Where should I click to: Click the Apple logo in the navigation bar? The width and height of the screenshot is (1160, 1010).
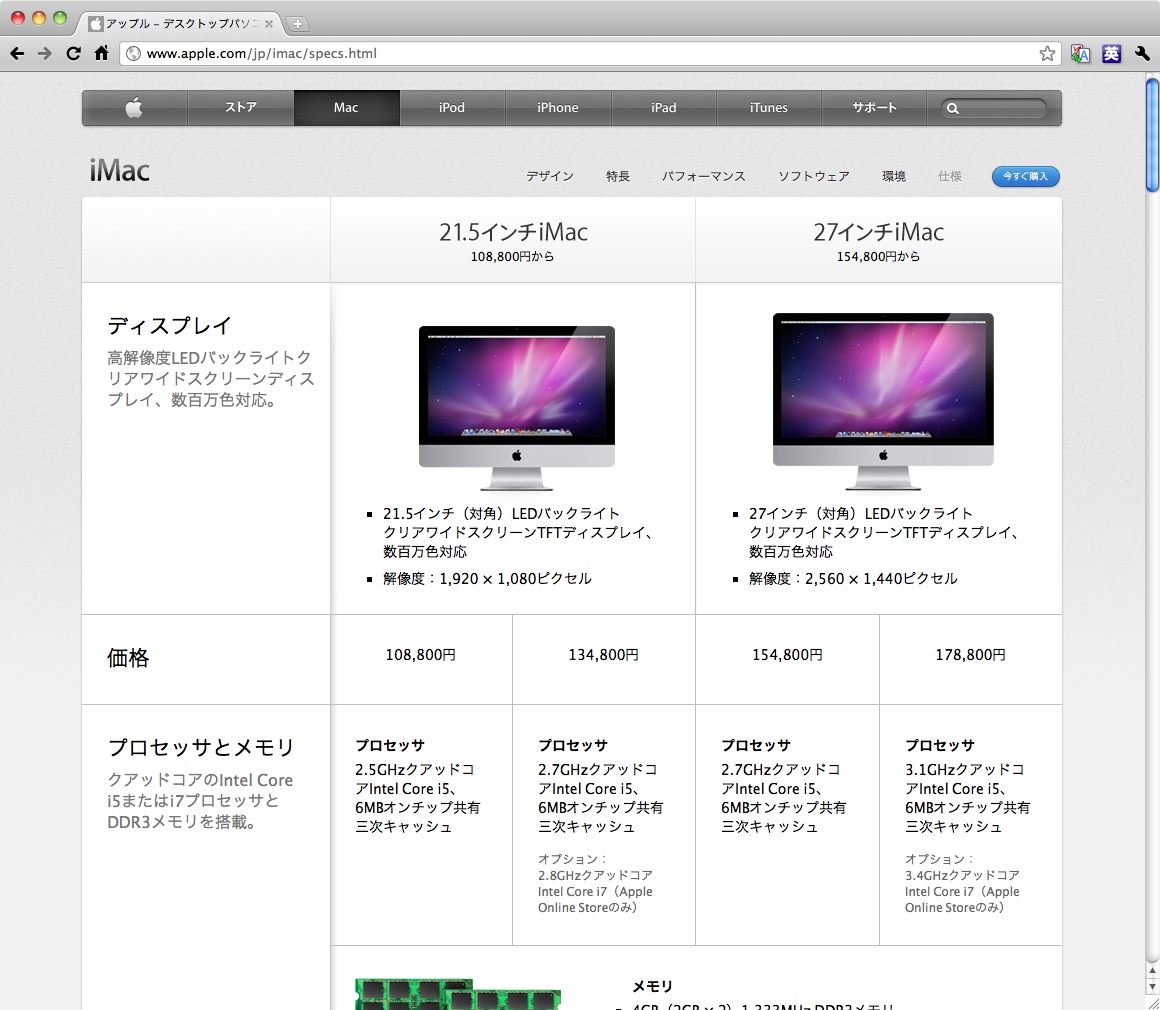tap(134, 108)
